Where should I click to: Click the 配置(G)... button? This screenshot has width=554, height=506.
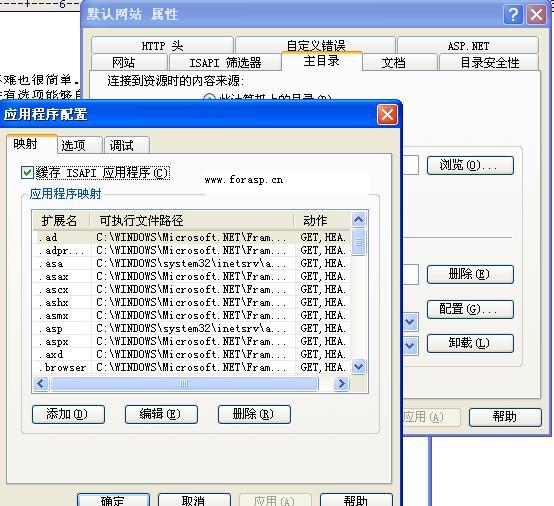[x=470, y=309]
